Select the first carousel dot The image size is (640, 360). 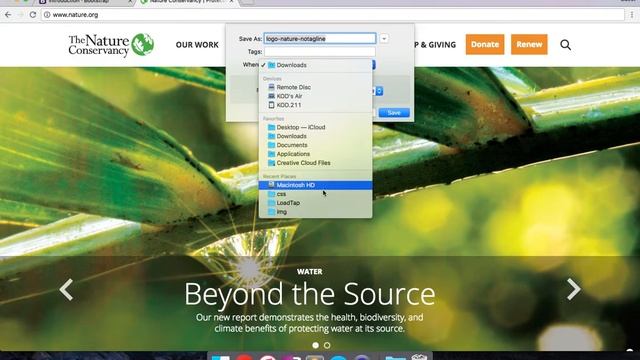point(316,345)
